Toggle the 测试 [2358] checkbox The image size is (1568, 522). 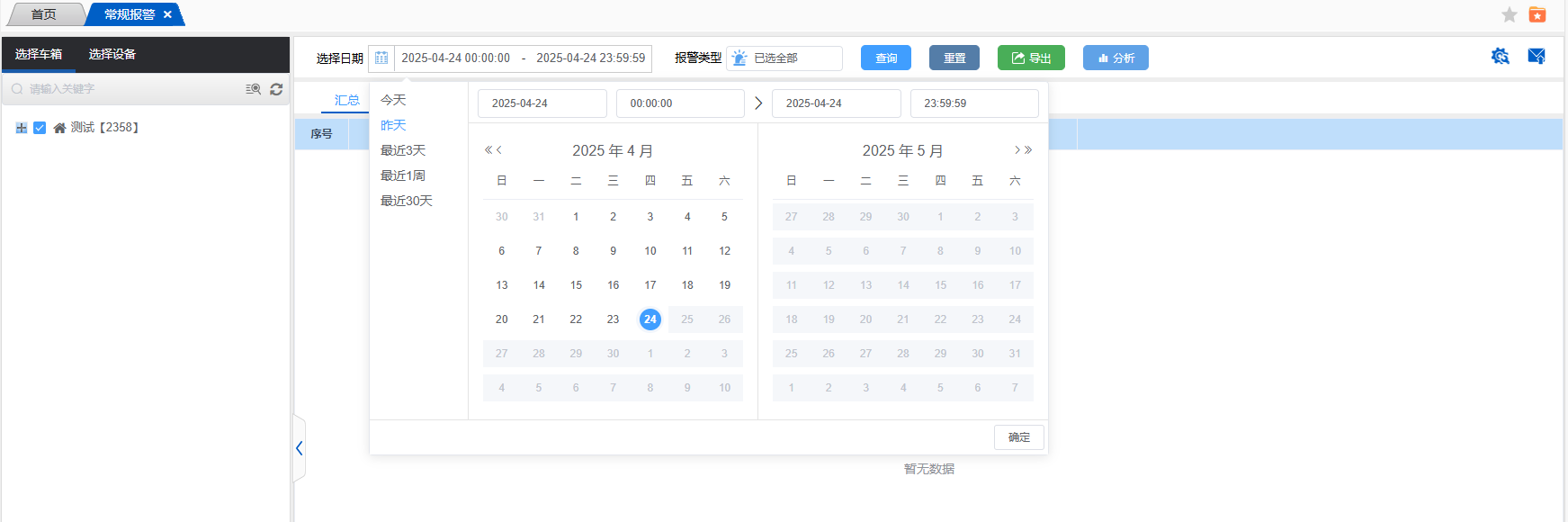[x=40, y=128]
